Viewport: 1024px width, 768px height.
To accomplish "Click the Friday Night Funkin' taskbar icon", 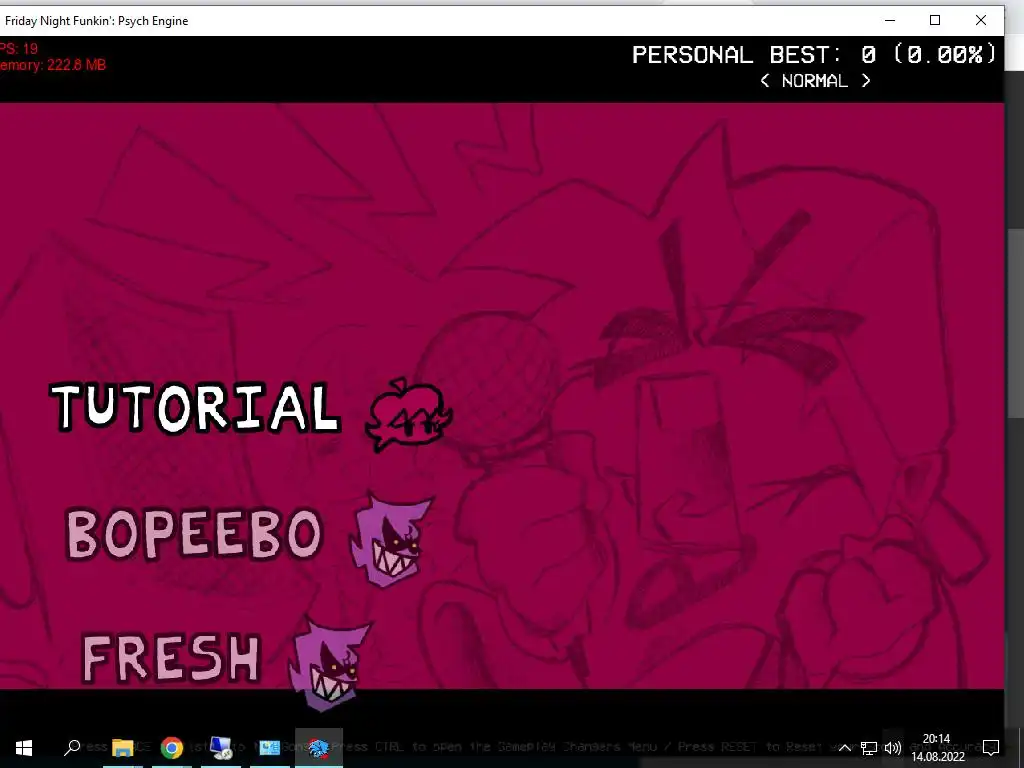I will click(319, 748).
